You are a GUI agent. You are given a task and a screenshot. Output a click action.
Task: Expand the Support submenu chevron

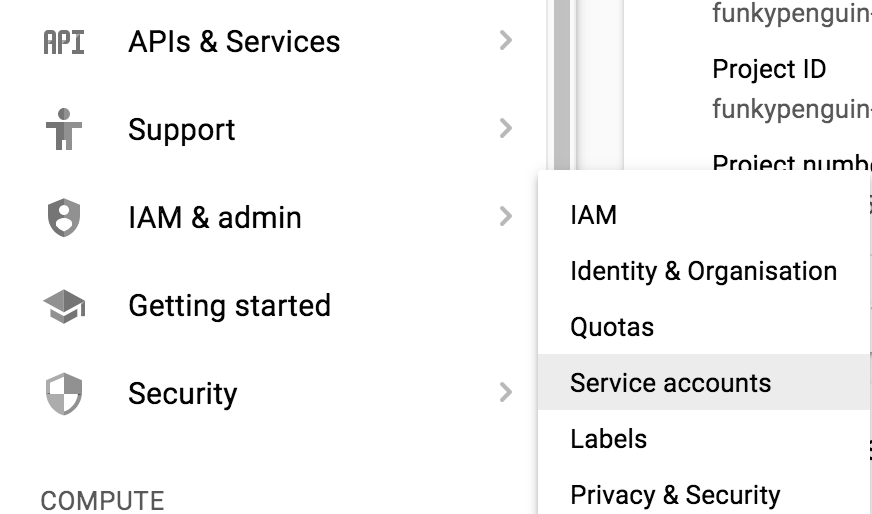pos(505,129)
